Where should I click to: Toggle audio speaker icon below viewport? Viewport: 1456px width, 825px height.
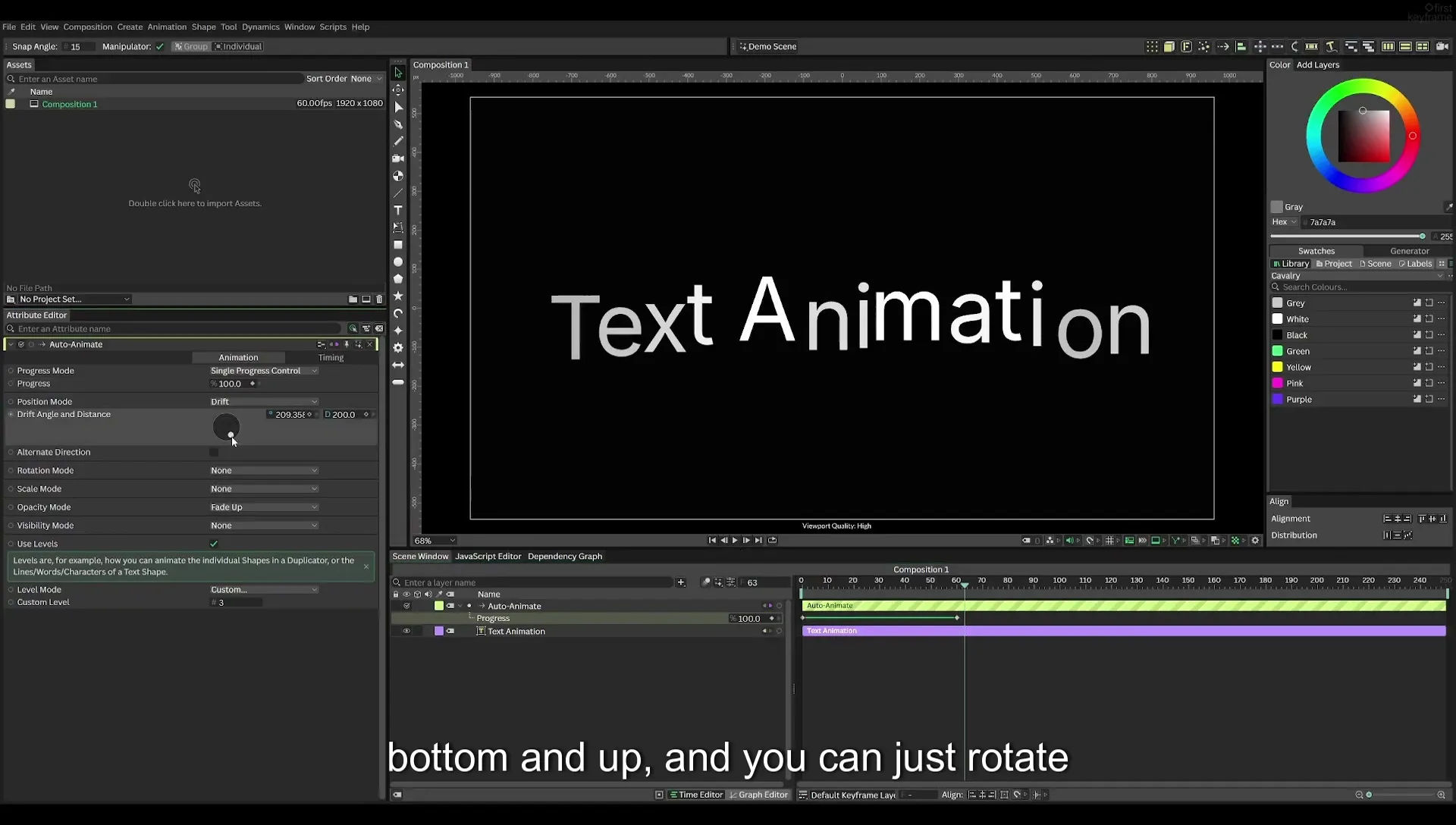1069,541
